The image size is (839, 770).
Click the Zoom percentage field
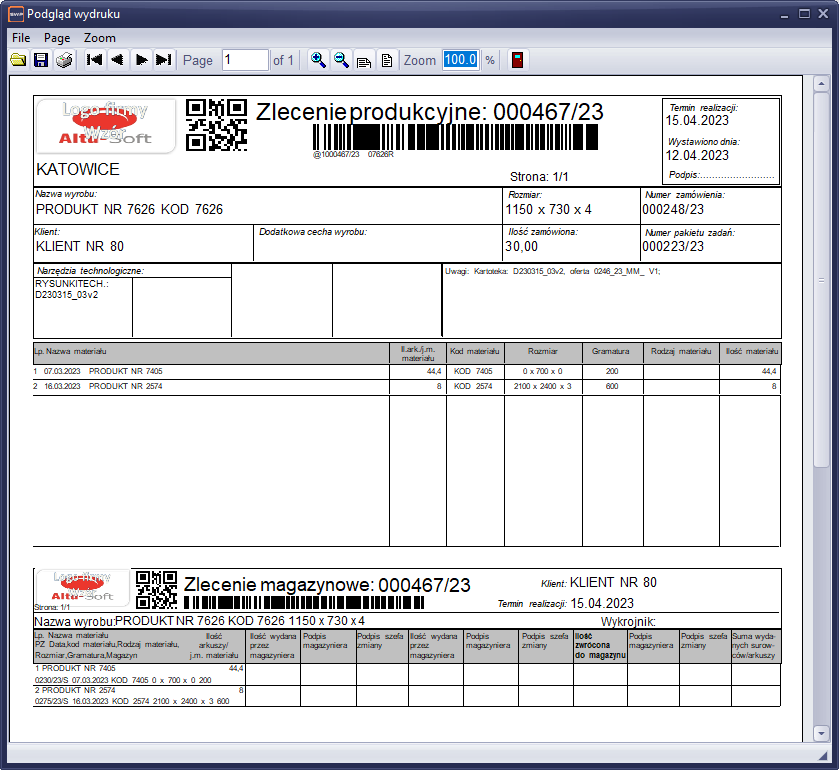tap(461, 60)
